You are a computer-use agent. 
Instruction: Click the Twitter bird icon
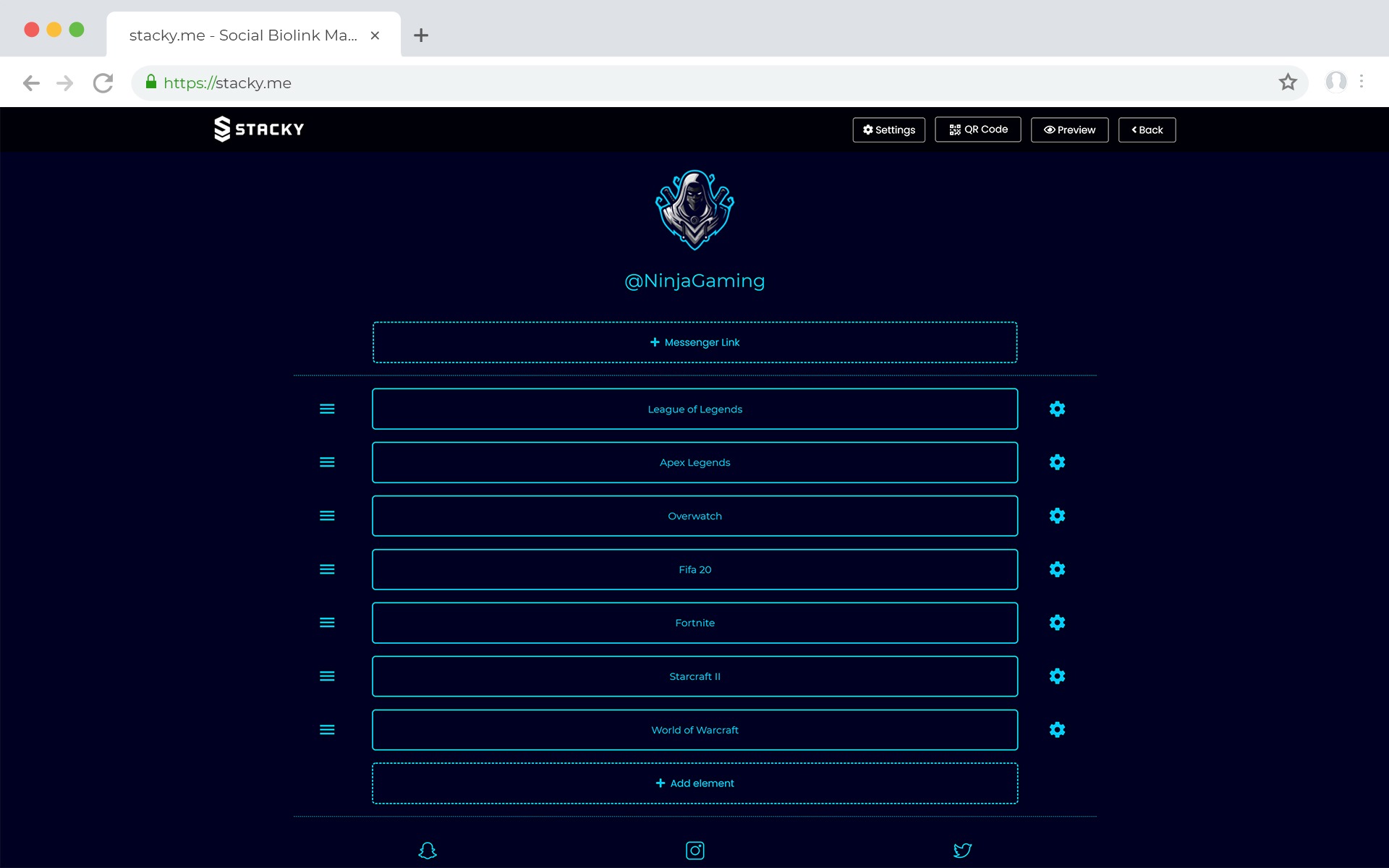pyautogui.click(x=962, y=850)
